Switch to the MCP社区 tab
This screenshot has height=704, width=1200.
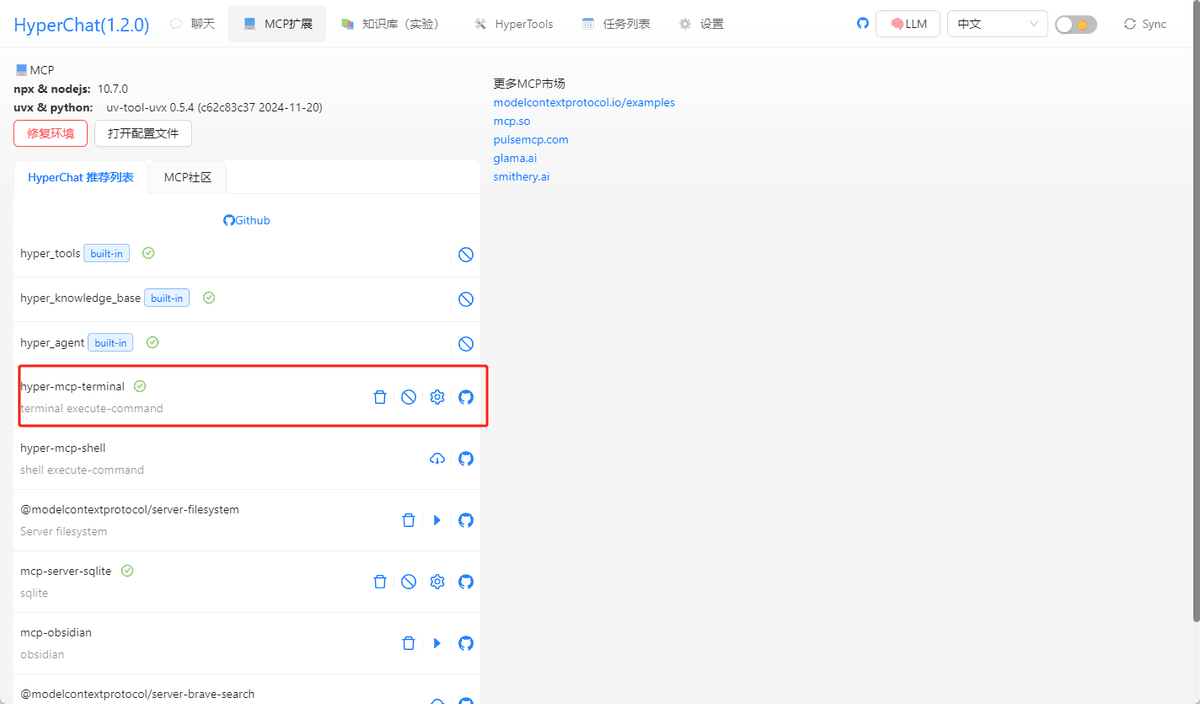point(188,178)
